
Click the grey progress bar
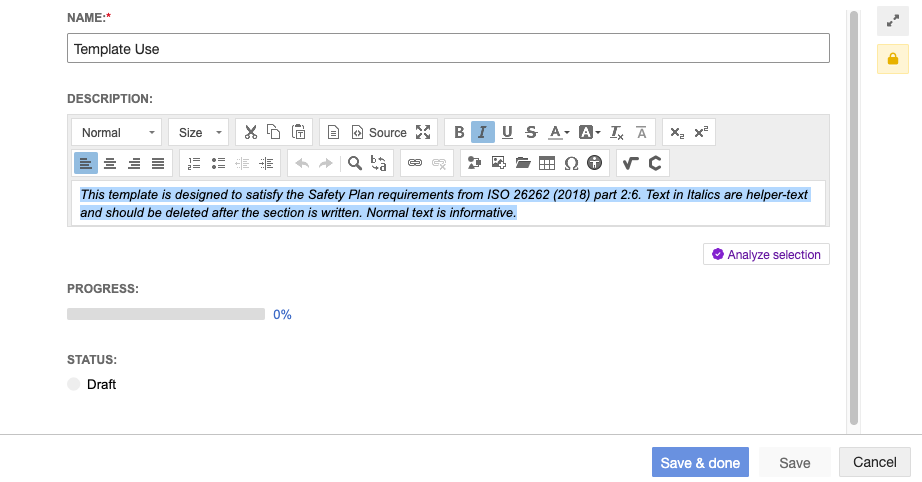(x=166, y=314)
